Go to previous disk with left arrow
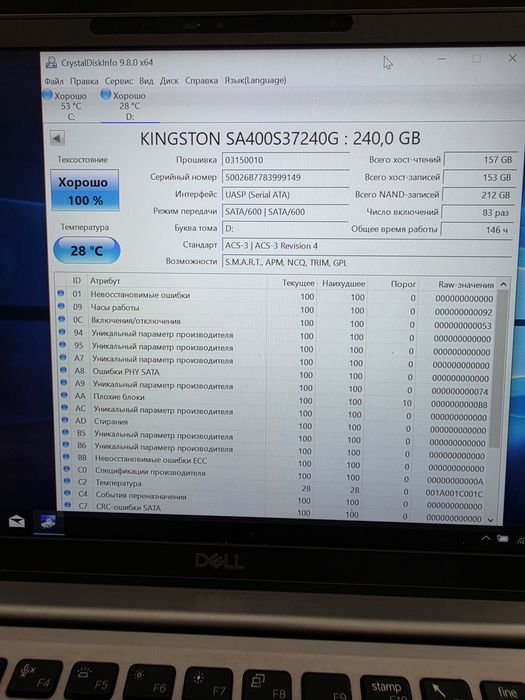 pyautogui.click(x=57, y=138)
